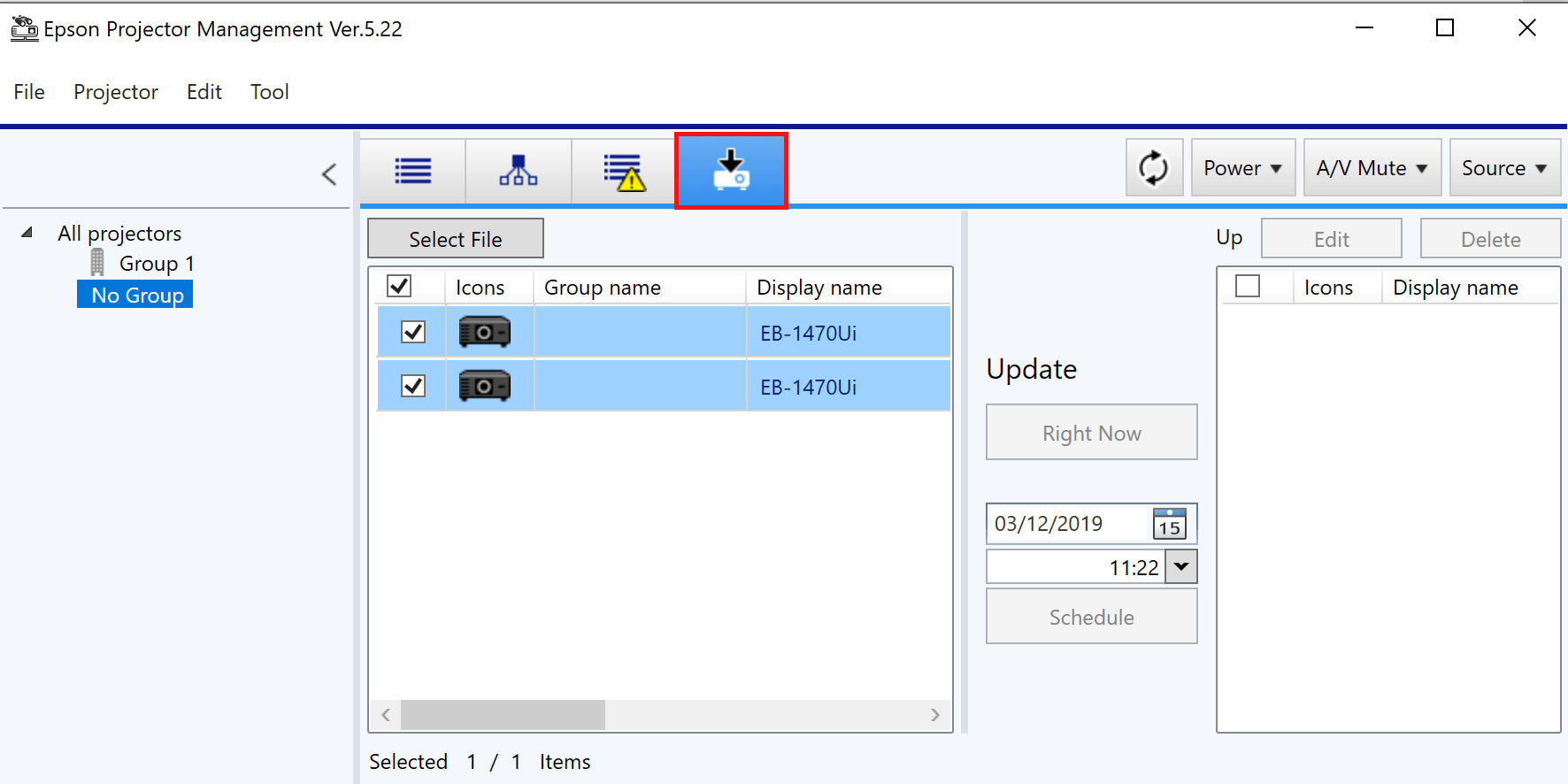The image size is (1568, 784).
Task: Open the calendar date picker icon
Action: (1170, 524)
